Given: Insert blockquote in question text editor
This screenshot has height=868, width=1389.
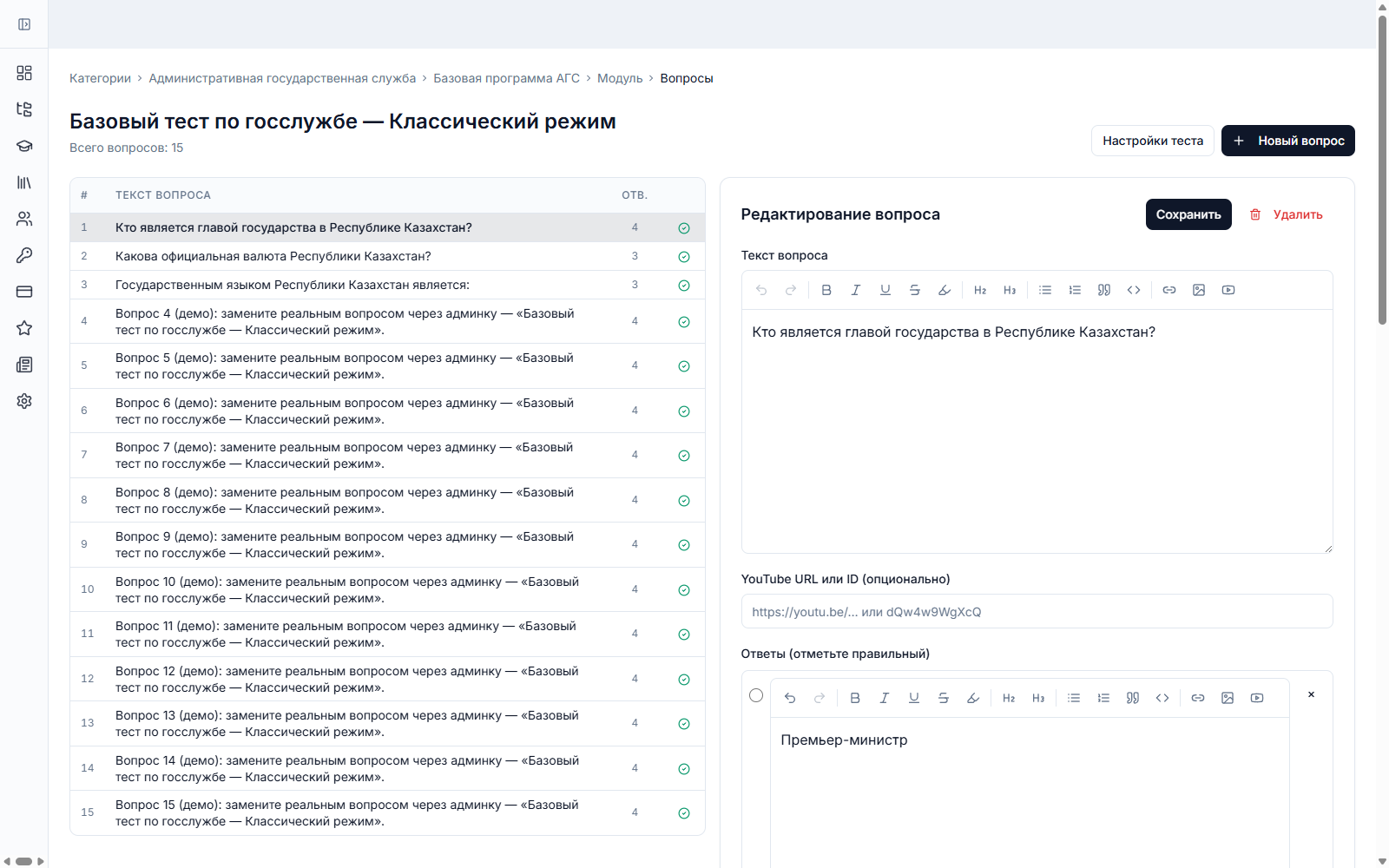Looking at the screenshot, I should [x=1104, y=290].
